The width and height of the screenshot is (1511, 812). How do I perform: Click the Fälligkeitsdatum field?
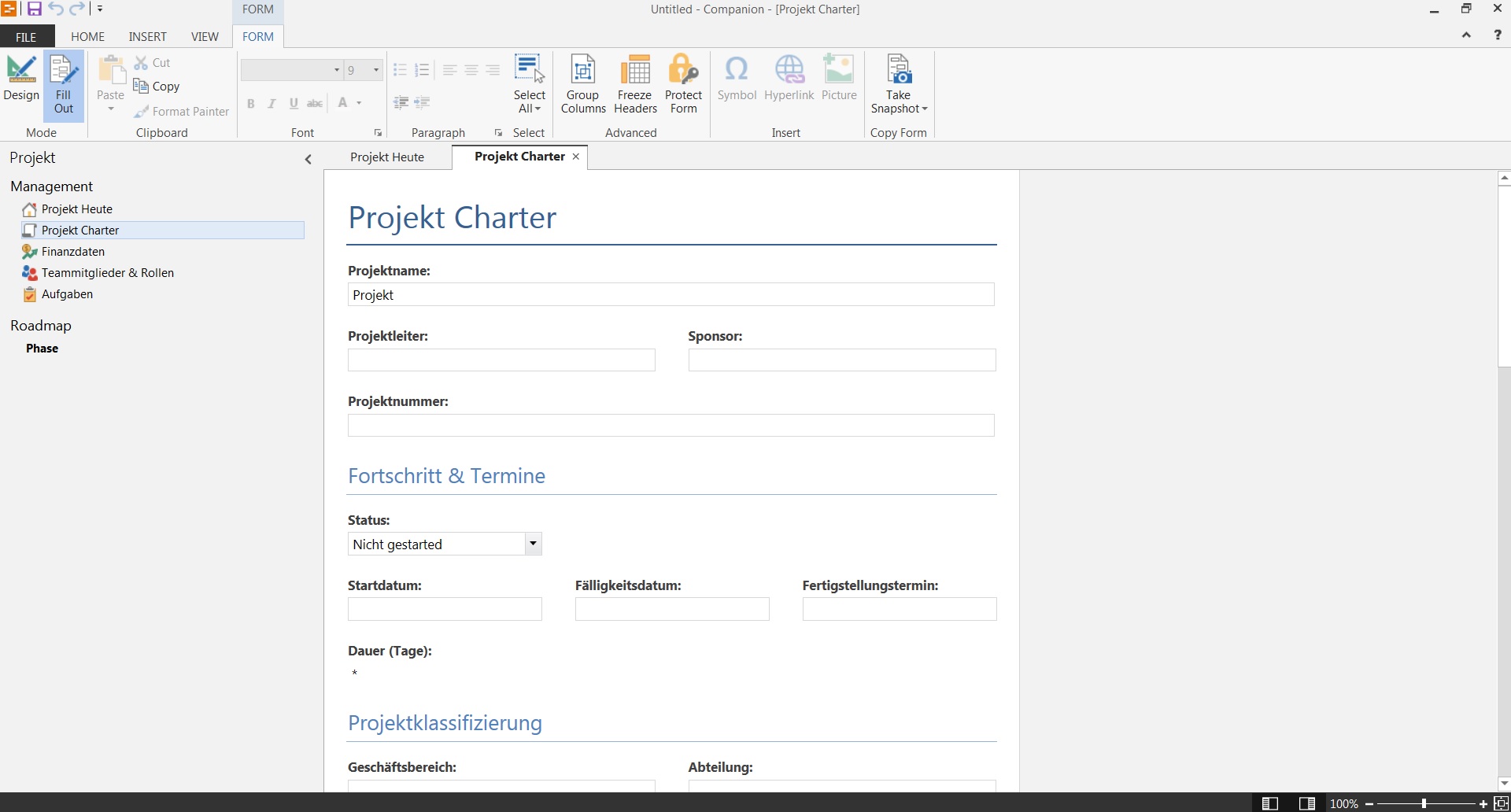[x=672, y=609]
